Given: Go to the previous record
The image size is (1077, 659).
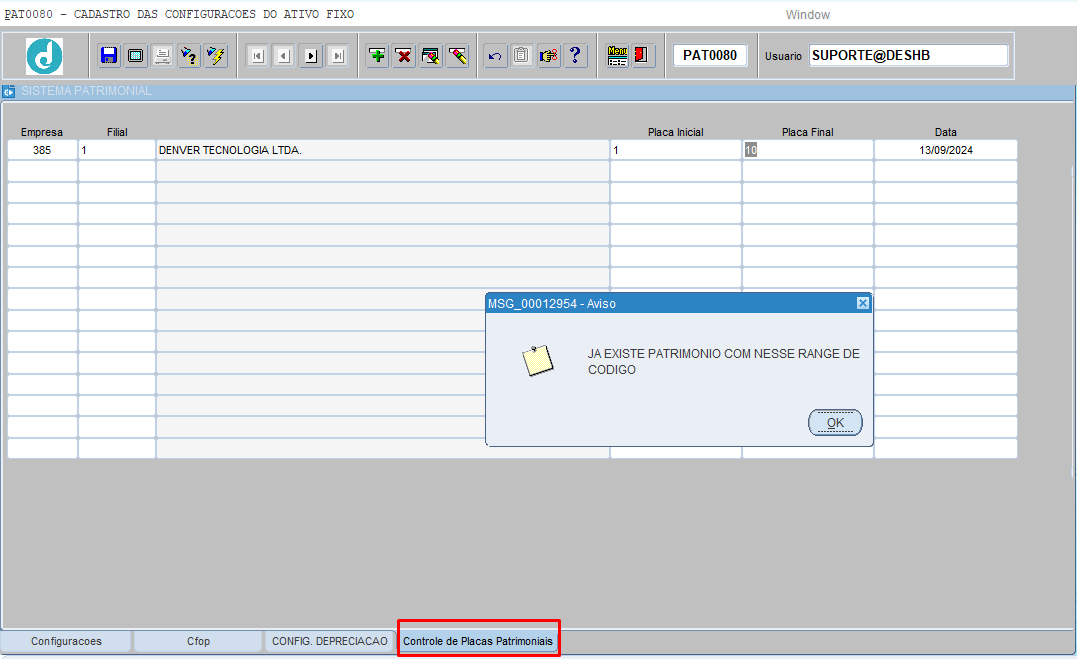Looking at the screenshot, I should click(284, 56).
